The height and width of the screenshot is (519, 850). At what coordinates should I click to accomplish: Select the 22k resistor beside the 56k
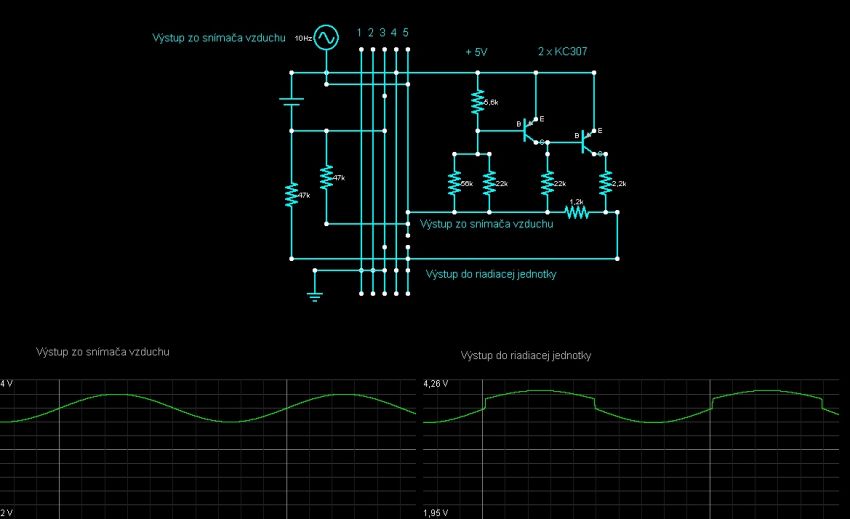pyautogui.click(x=489, y=183)
